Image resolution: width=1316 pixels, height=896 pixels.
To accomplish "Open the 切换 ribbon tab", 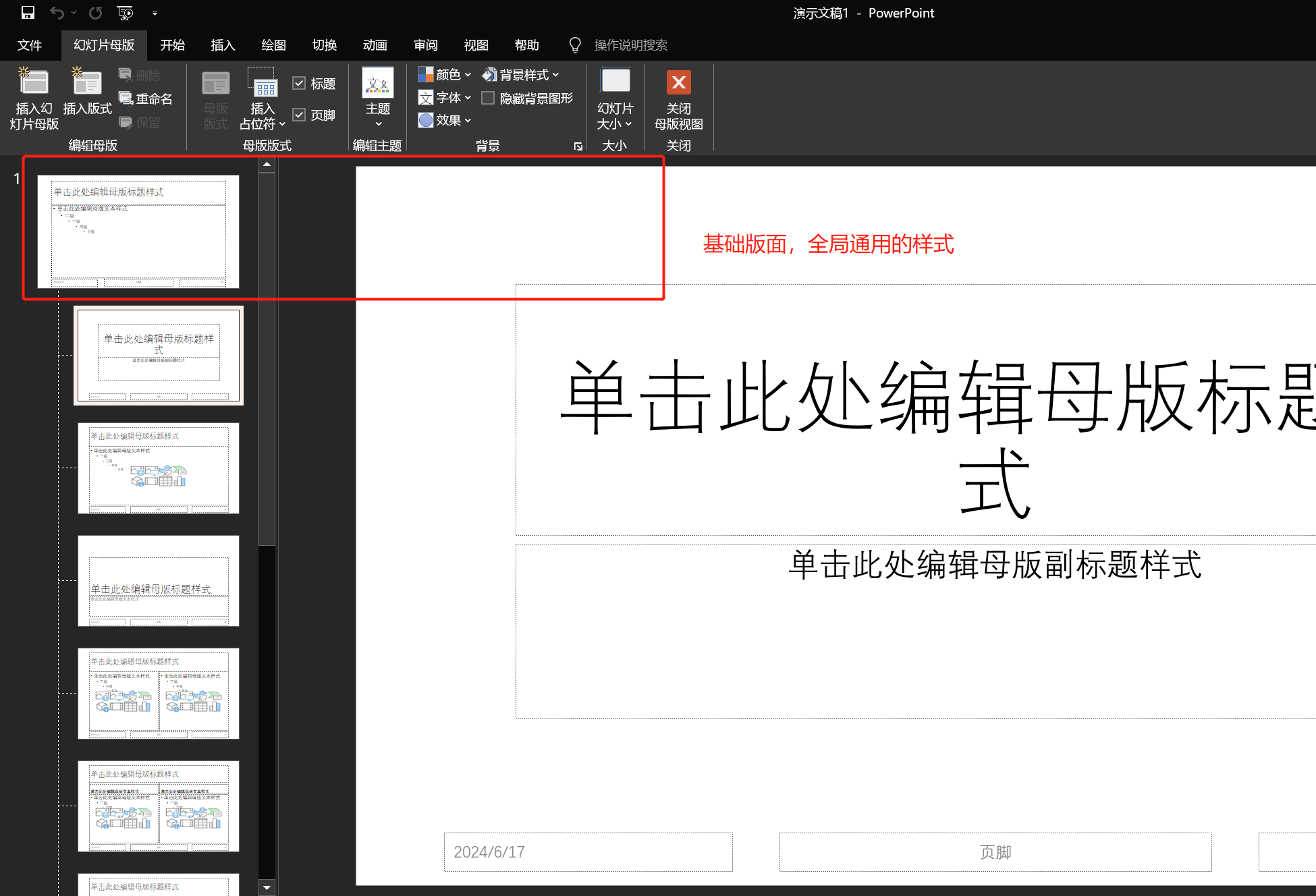I will [x=324, y=45].
